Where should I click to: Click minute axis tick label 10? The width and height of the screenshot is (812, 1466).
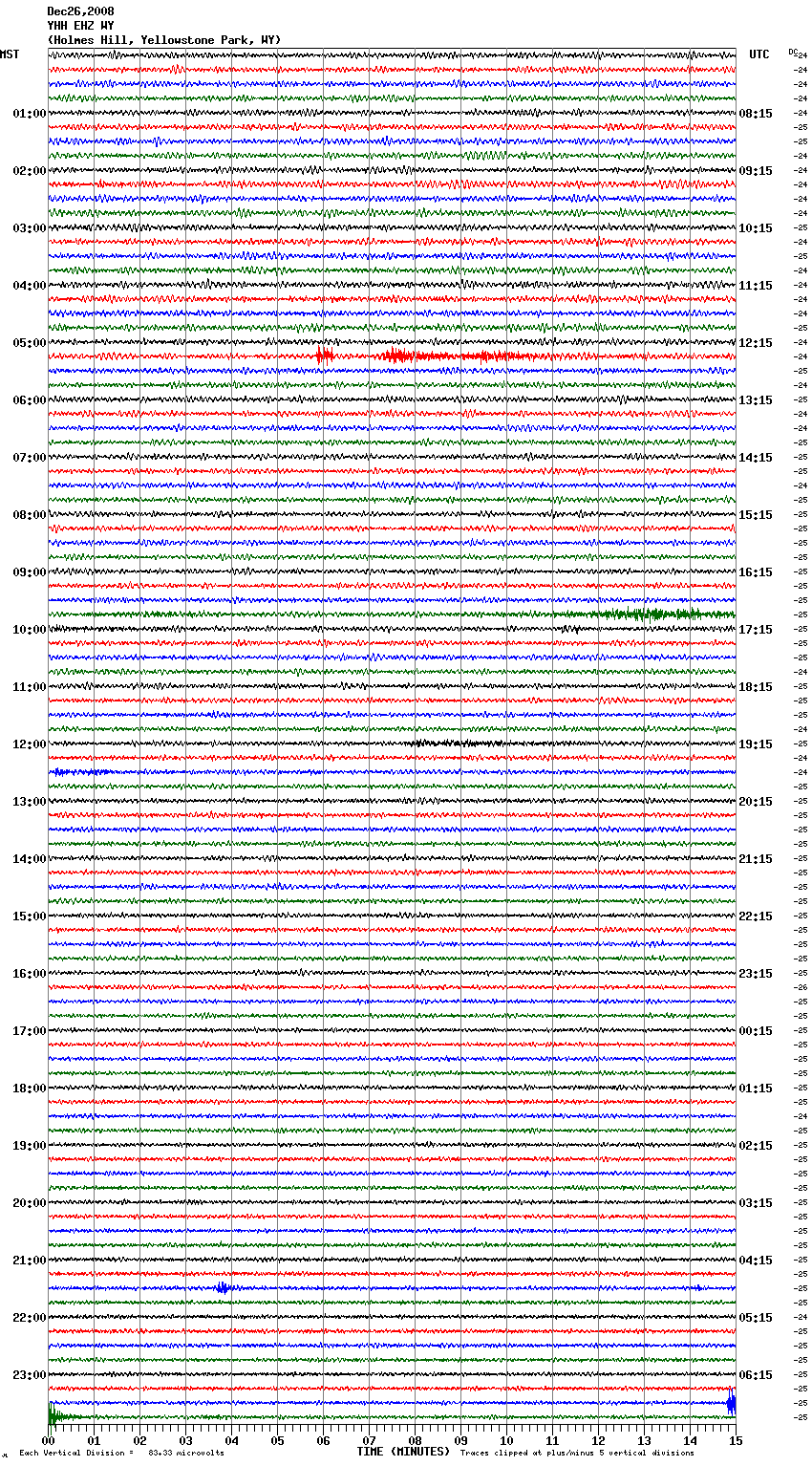point(507,1440)
